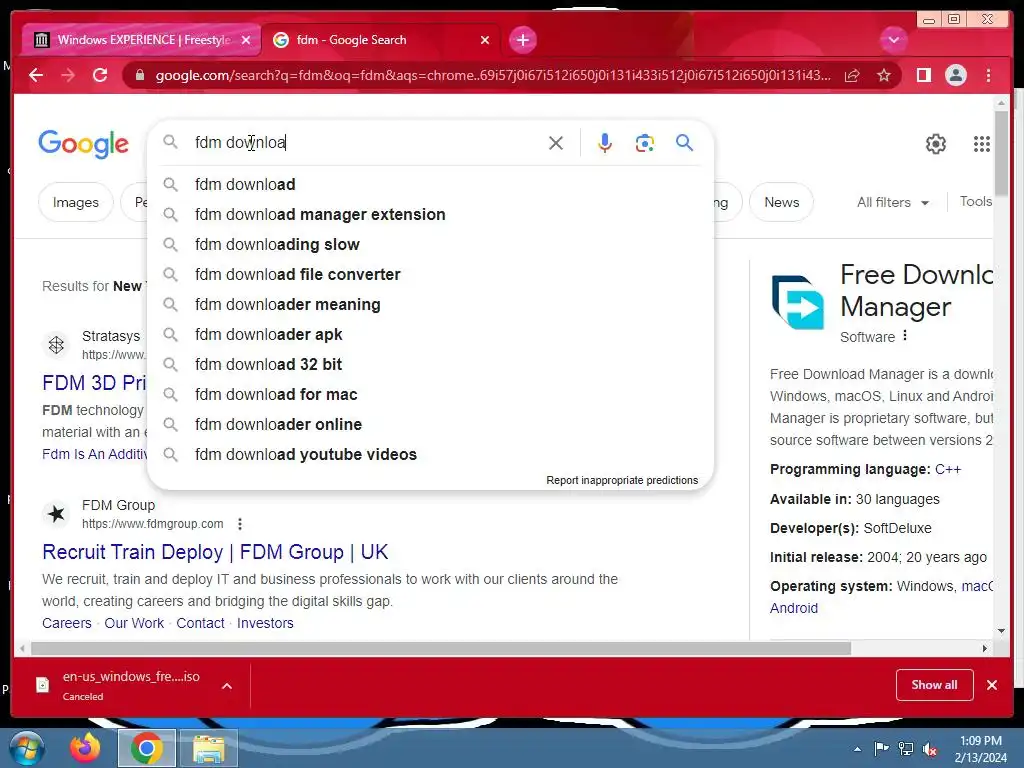The width and height of the screenshot is (1024, 768).
Task: Choose suggestion "fdm download manager extension"
Action: click(x=431, y=215)
